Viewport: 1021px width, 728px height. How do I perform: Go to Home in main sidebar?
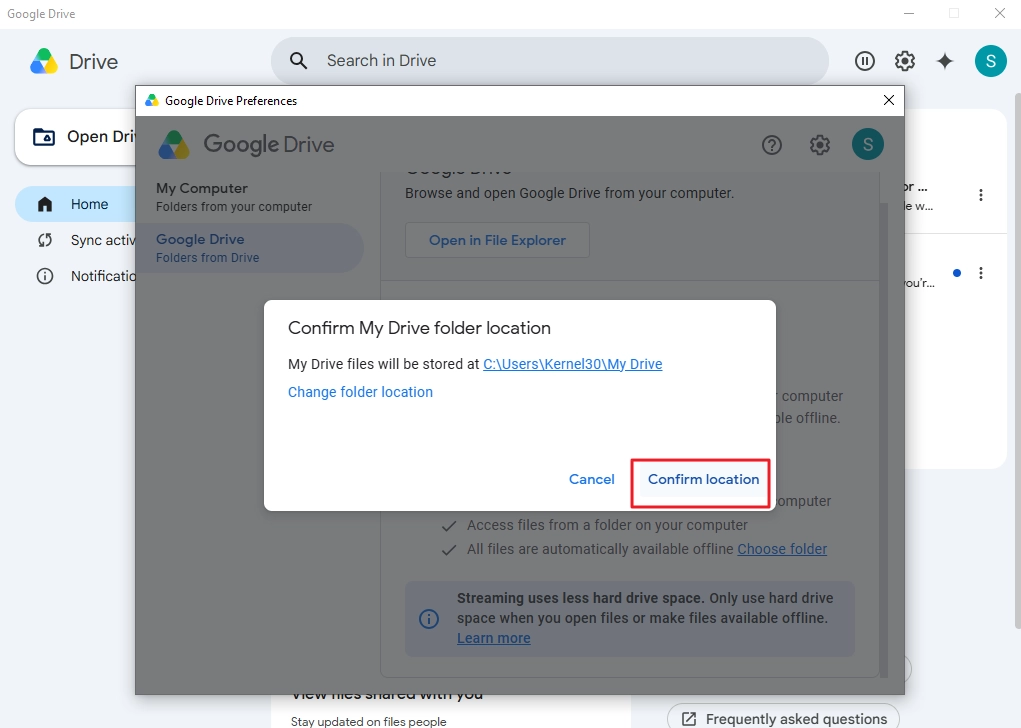pos(76,204)
